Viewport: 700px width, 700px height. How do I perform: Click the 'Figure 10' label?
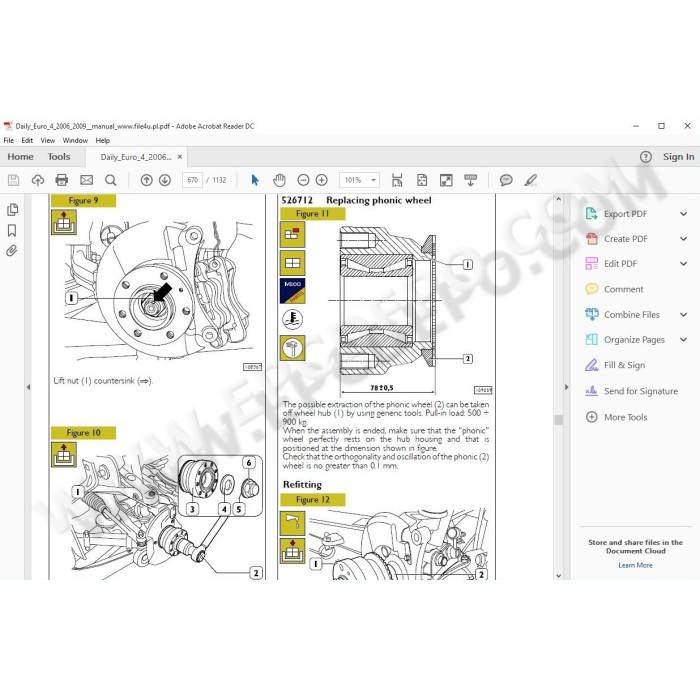(83, 433)
